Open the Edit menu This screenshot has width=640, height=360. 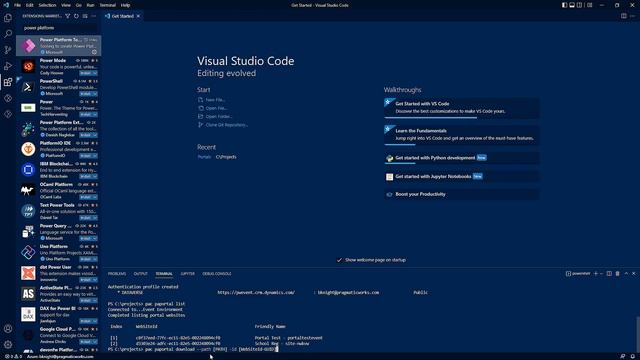29,5
